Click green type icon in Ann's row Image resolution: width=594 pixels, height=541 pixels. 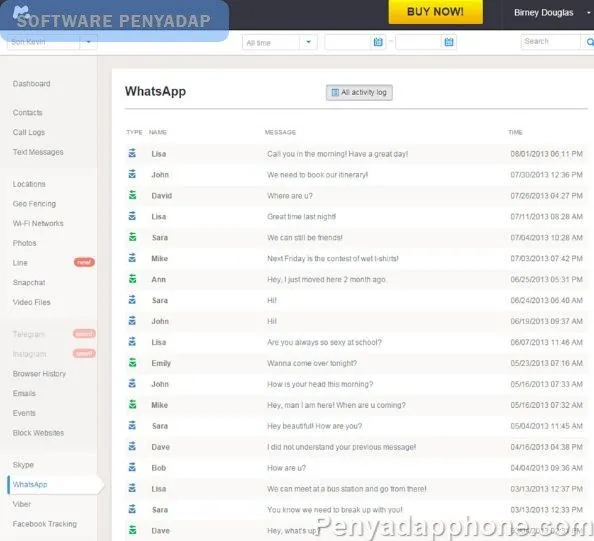132,279
